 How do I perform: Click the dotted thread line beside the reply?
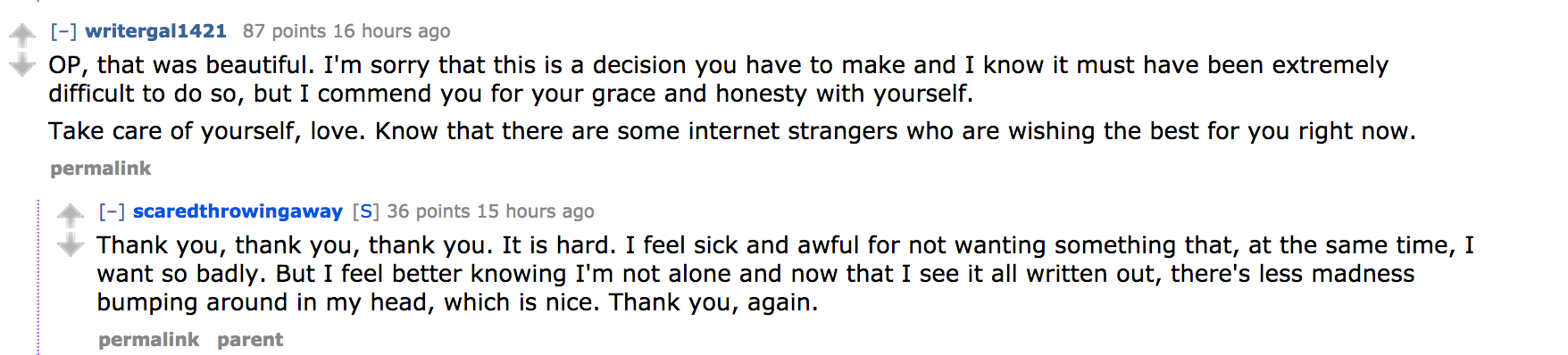click(38, 277)
